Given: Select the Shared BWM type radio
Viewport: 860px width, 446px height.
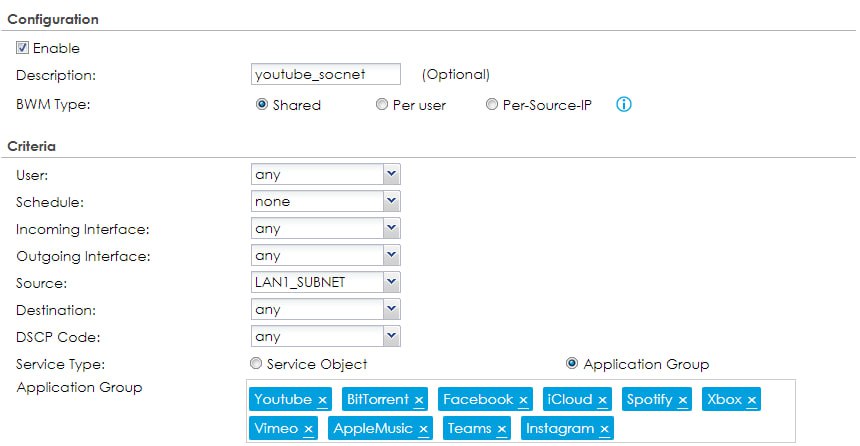Looking at the screenshot, I should coord(262,105).
